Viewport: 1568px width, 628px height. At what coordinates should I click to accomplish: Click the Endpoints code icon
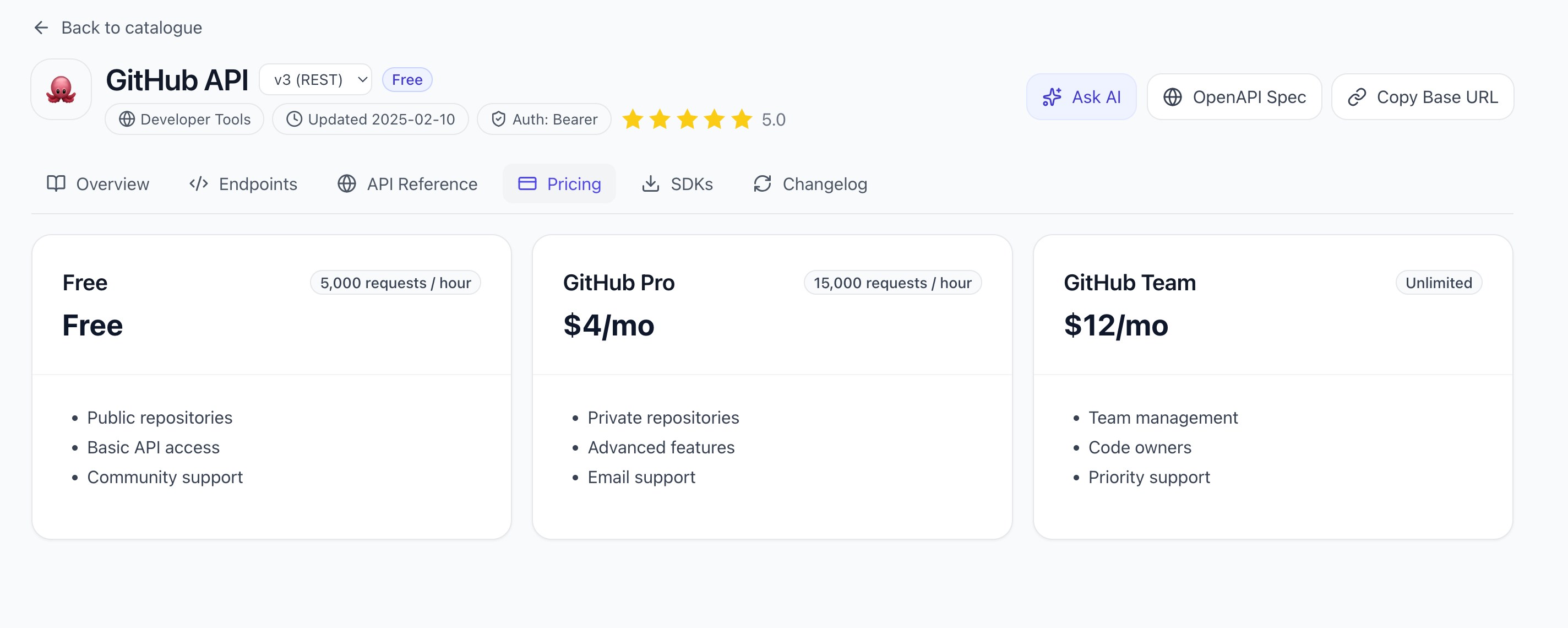point(198,184)
